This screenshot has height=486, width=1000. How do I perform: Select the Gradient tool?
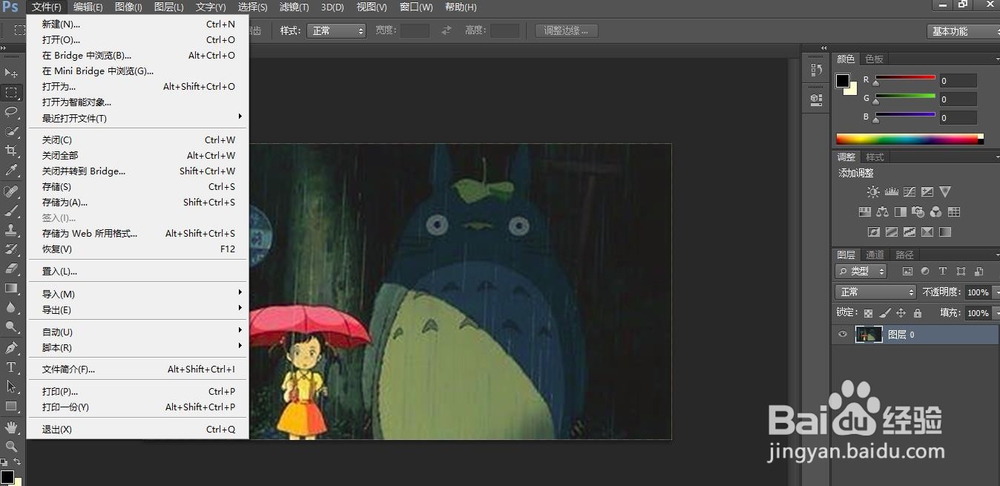(11, 288)
